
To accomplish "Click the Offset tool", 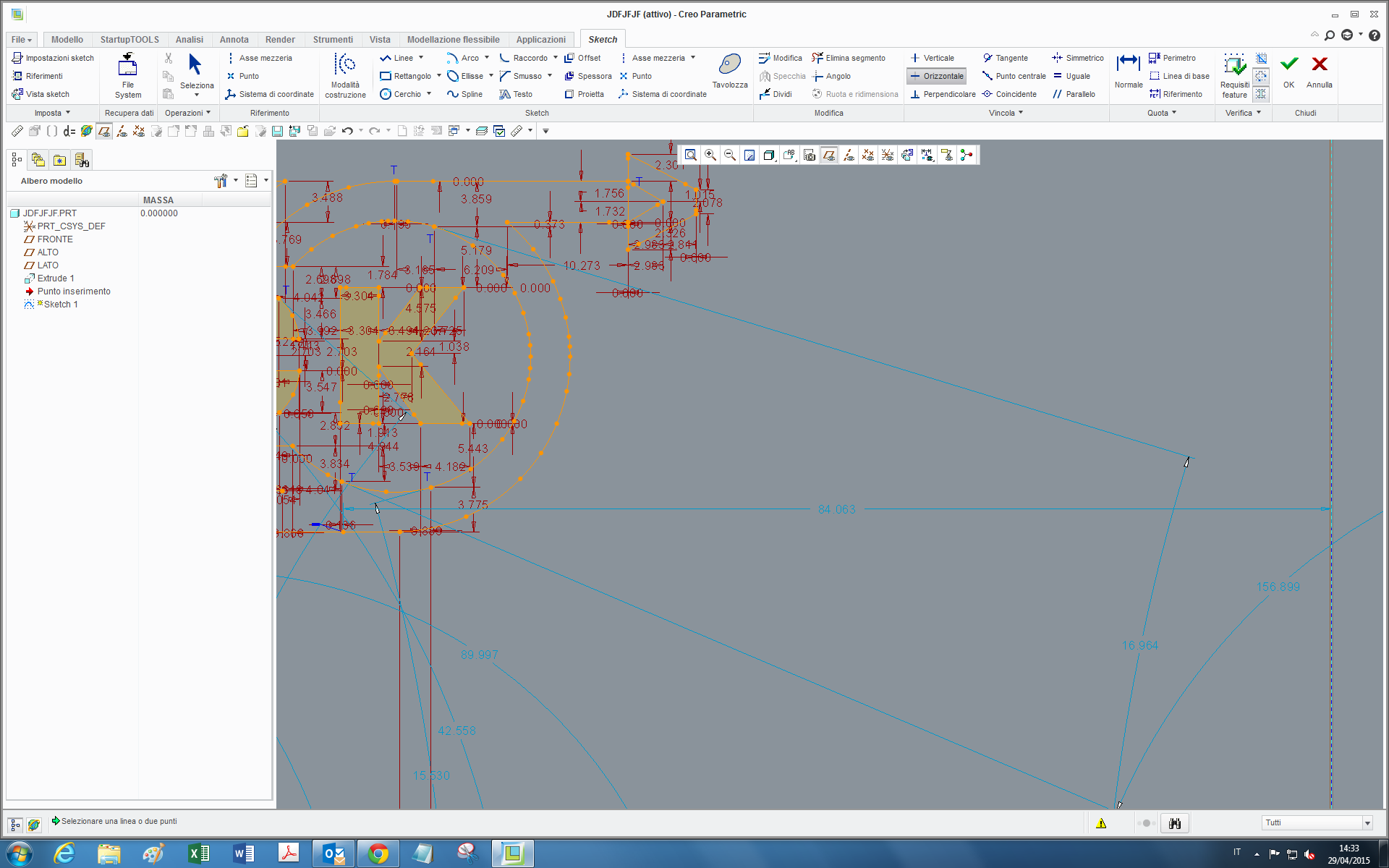I will click(582, 58).
